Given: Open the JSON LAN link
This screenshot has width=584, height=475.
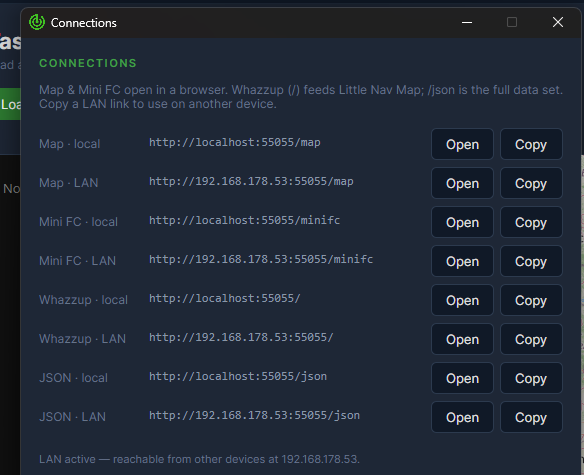Looking at the screenshot, I should click(462, 417).
